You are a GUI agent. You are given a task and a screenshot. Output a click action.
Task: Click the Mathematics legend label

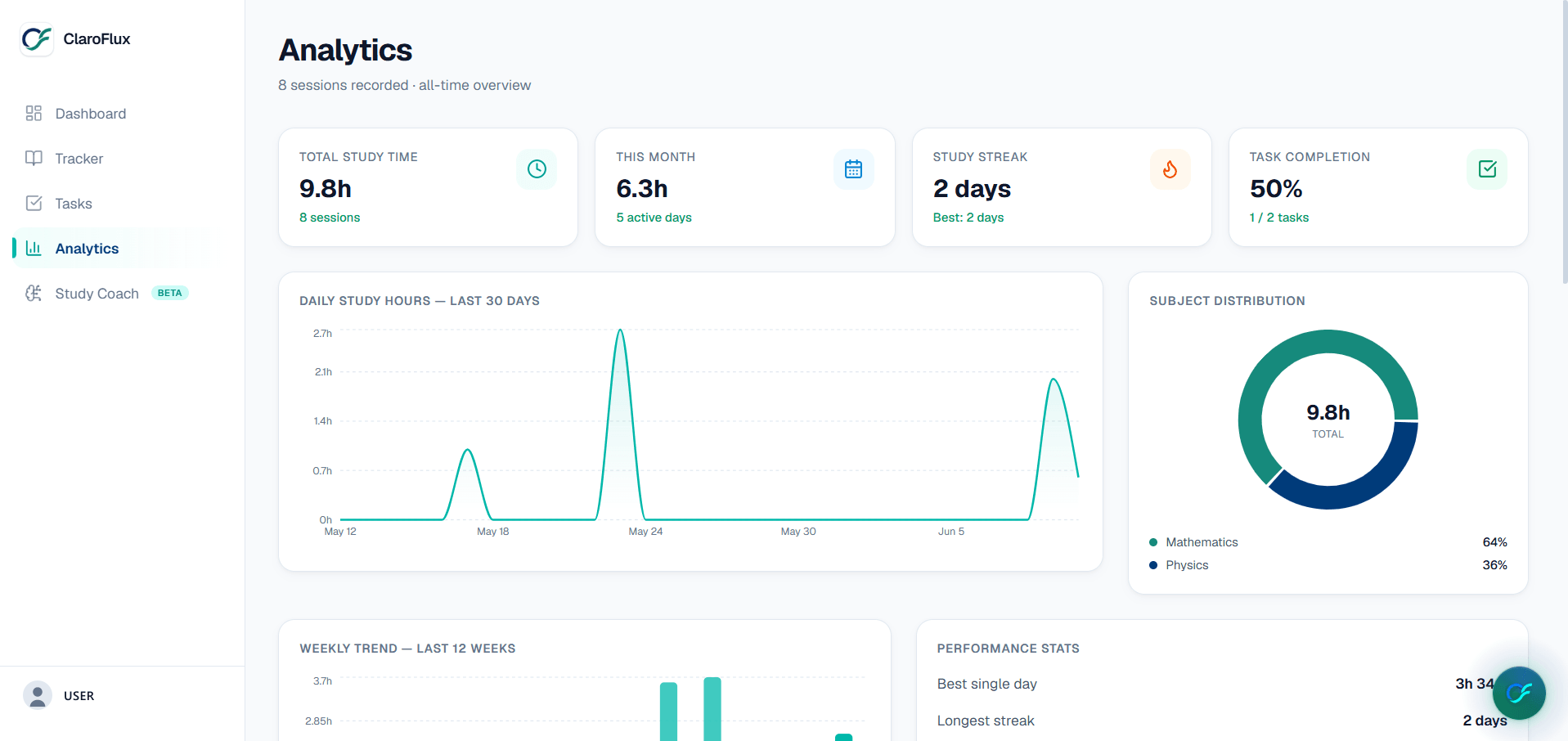[1202, 542]
